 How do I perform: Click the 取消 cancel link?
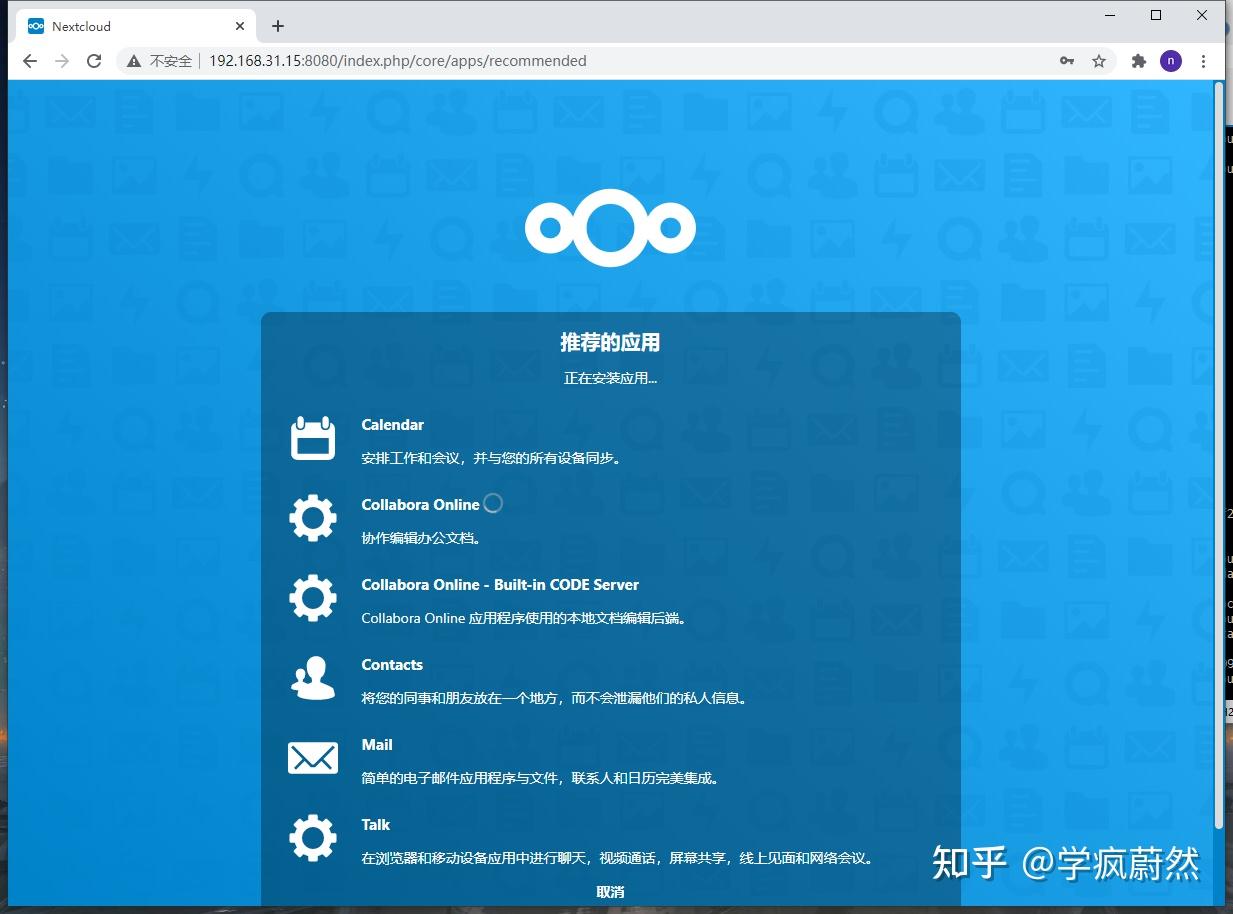[610, 891]
